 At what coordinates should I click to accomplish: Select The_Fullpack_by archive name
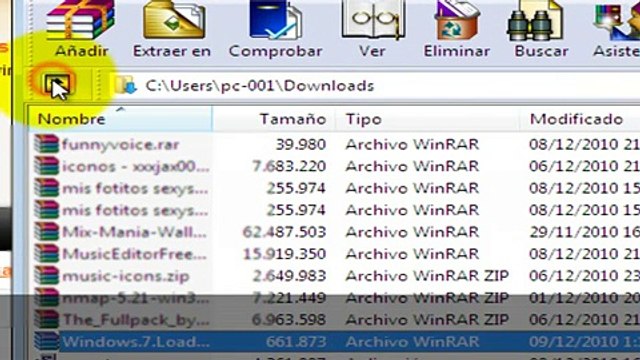pos(136,320)
